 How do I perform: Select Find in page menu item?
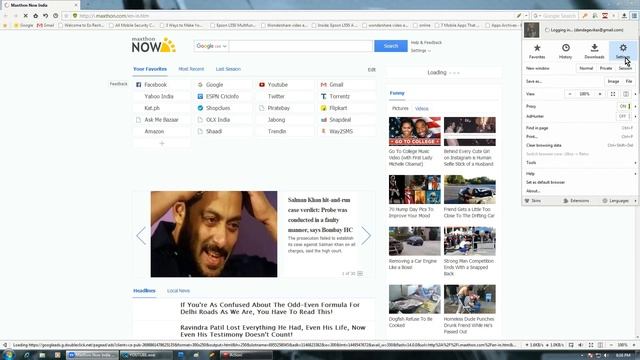point(580,128)
